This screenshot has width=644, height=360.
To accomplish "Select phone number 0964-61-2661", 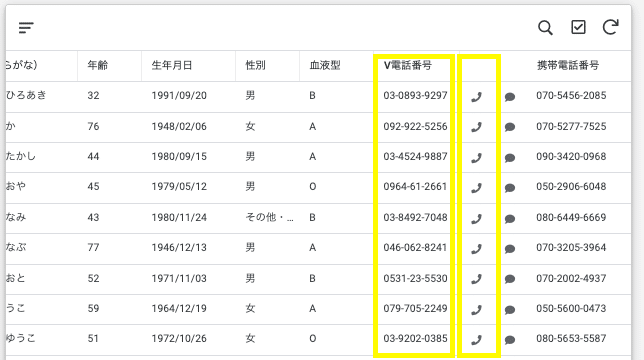I will click(x=415, y=187).
